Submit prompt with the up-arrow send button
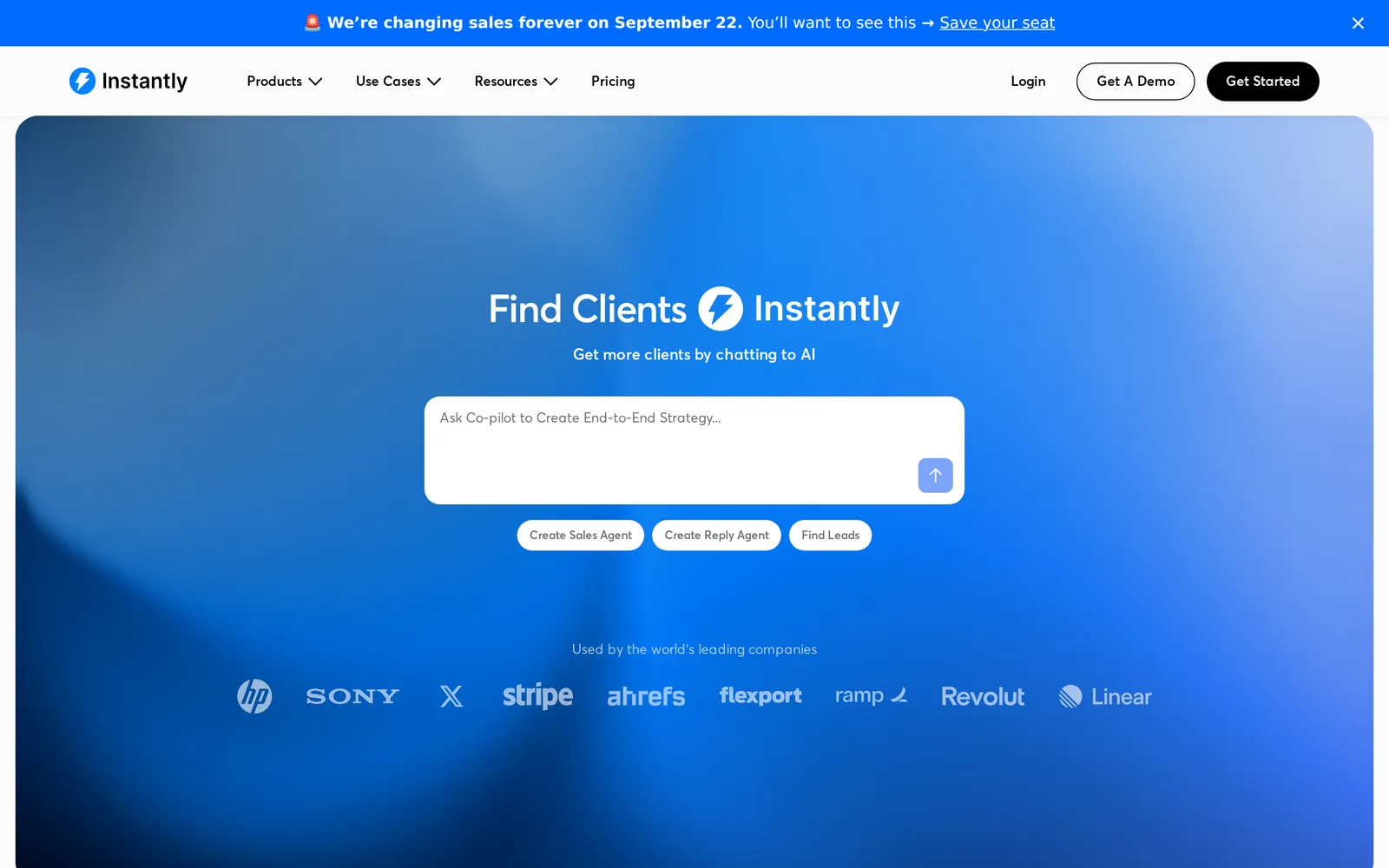 [x=935, y=475]
